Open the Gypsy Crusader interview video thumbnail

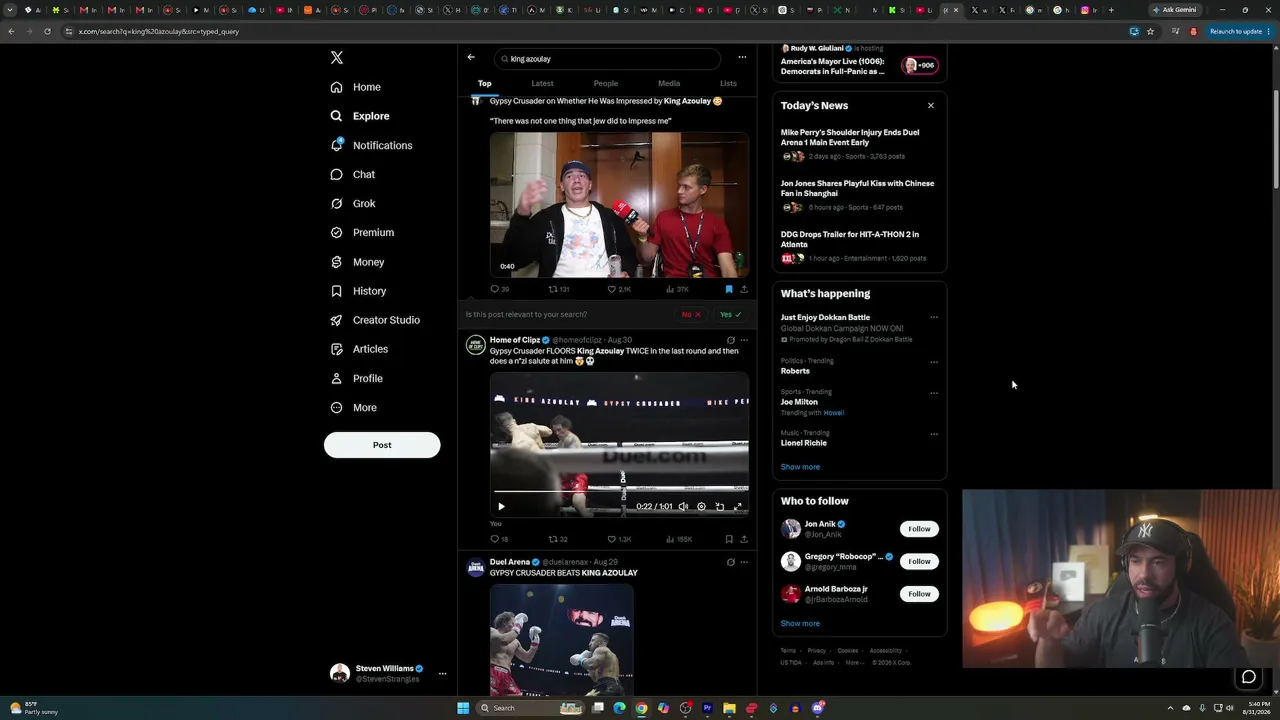619,205
